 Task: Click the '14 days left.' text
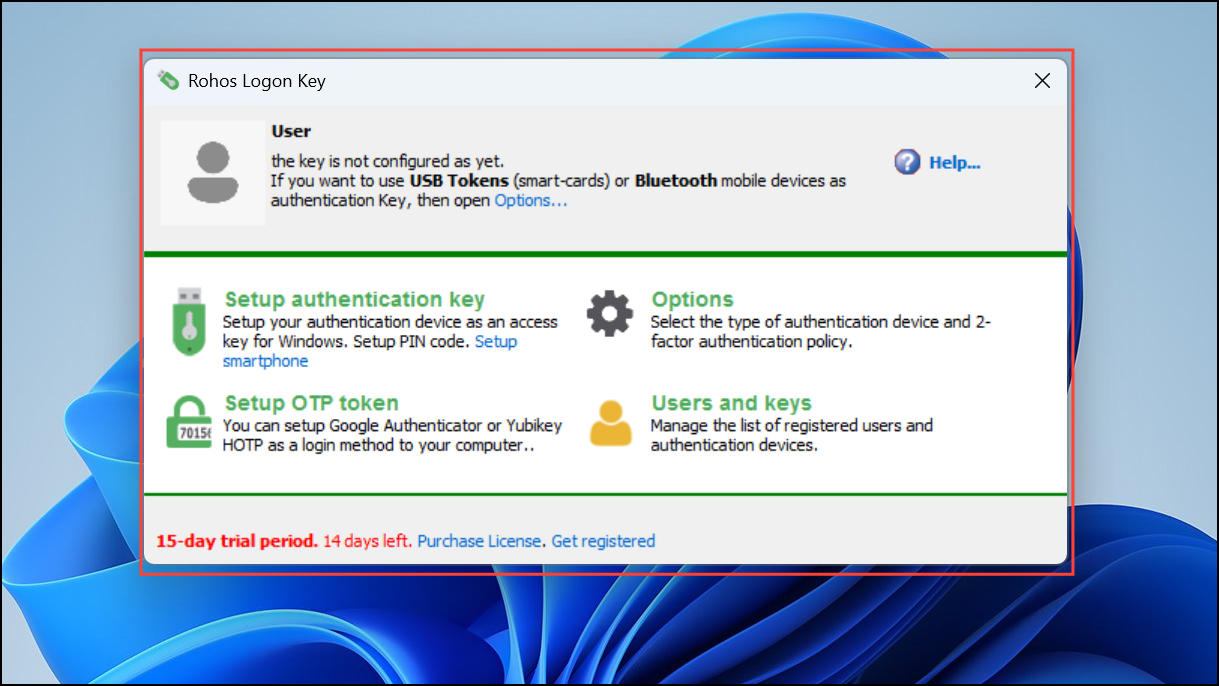pos(367,541)
